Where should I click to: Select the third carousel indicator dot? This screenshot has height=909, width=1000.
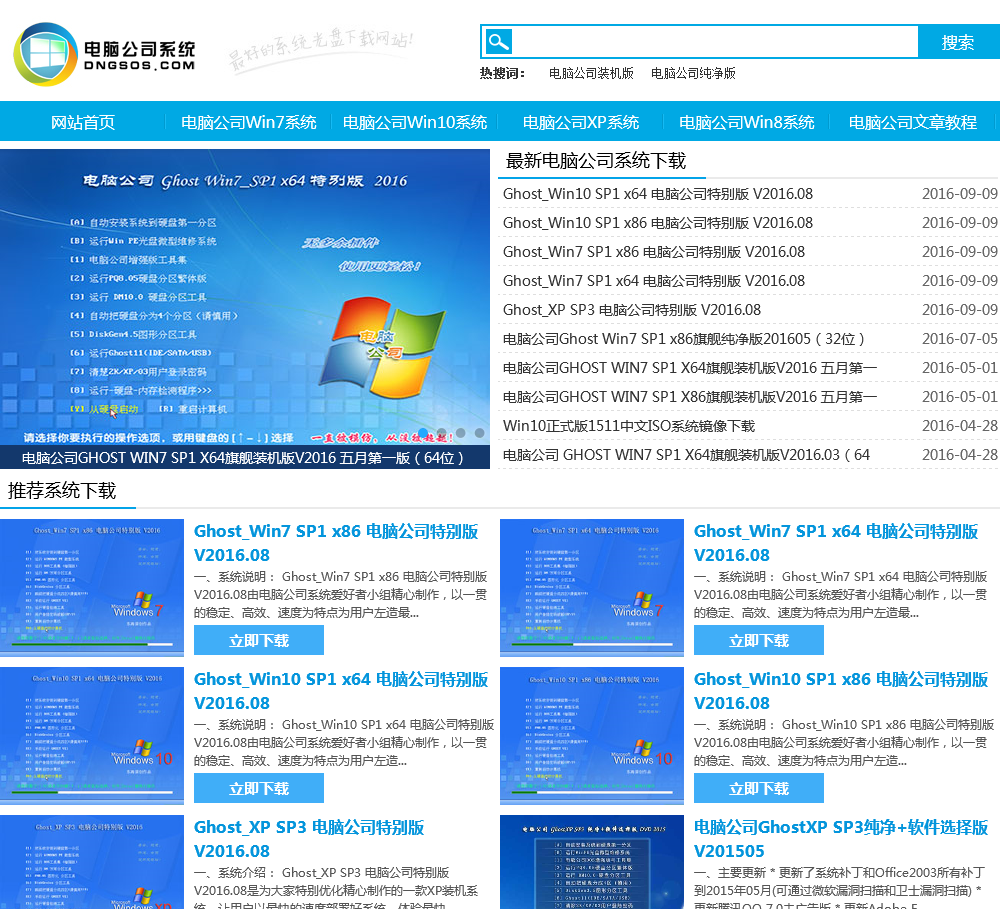coord(460,432)
